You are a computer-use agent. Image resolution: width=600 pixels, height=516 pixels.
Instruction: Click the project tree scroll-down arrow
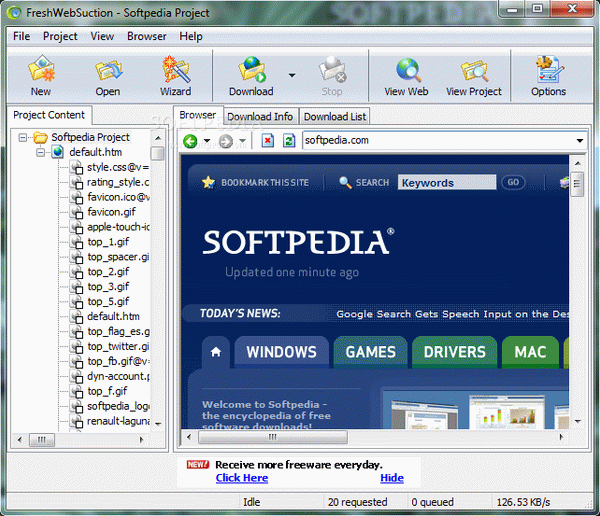[x=158, y=424]
